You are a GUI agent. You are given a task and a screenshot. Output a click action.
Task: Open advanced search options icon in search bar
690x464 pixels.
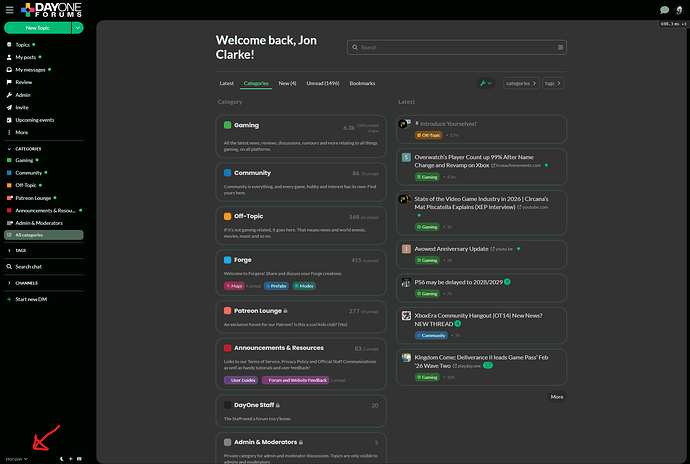[x=560, y=47]
